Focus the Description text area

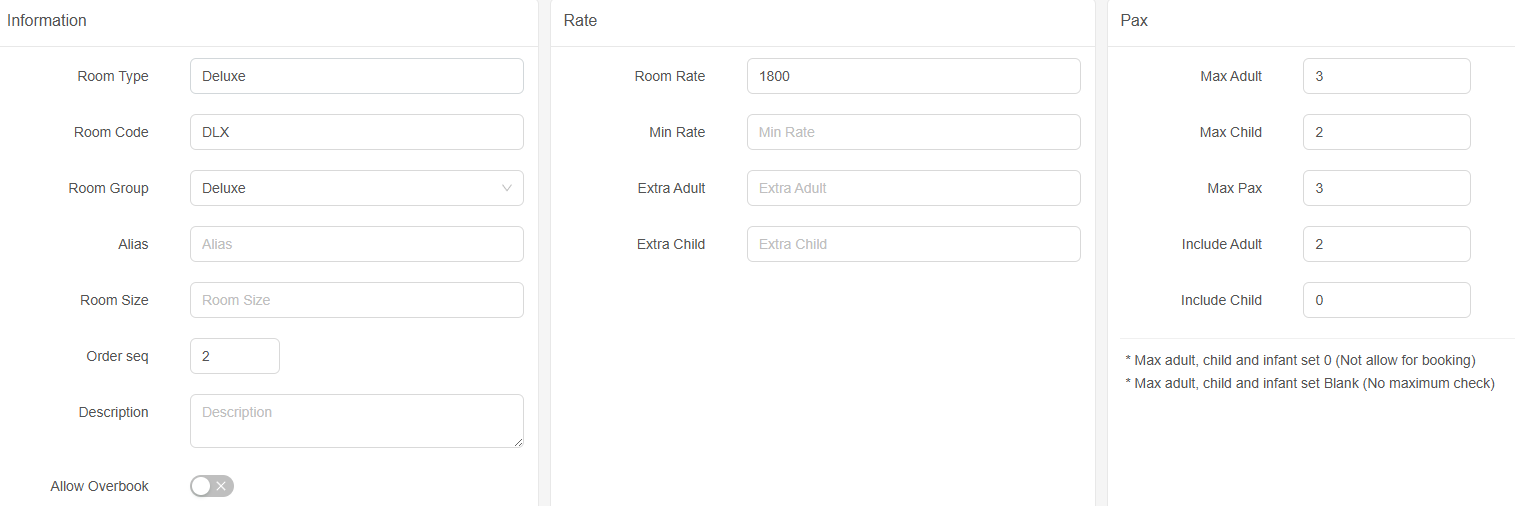(356, 420)
